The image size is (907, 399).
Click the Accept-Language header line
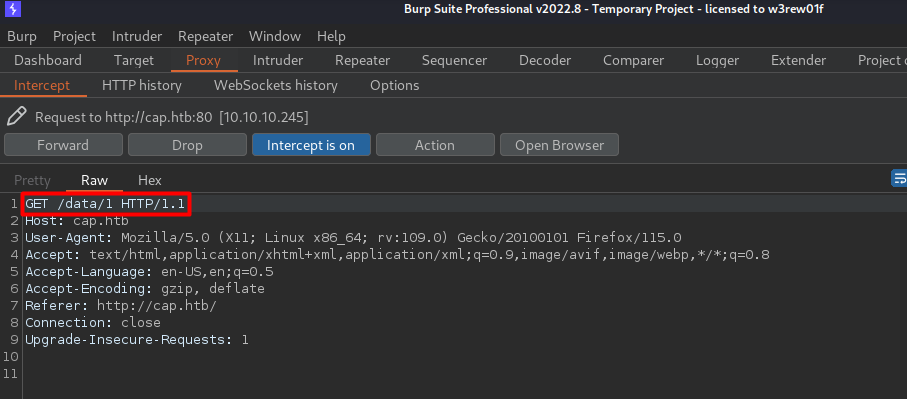click(x=149, y=272)
